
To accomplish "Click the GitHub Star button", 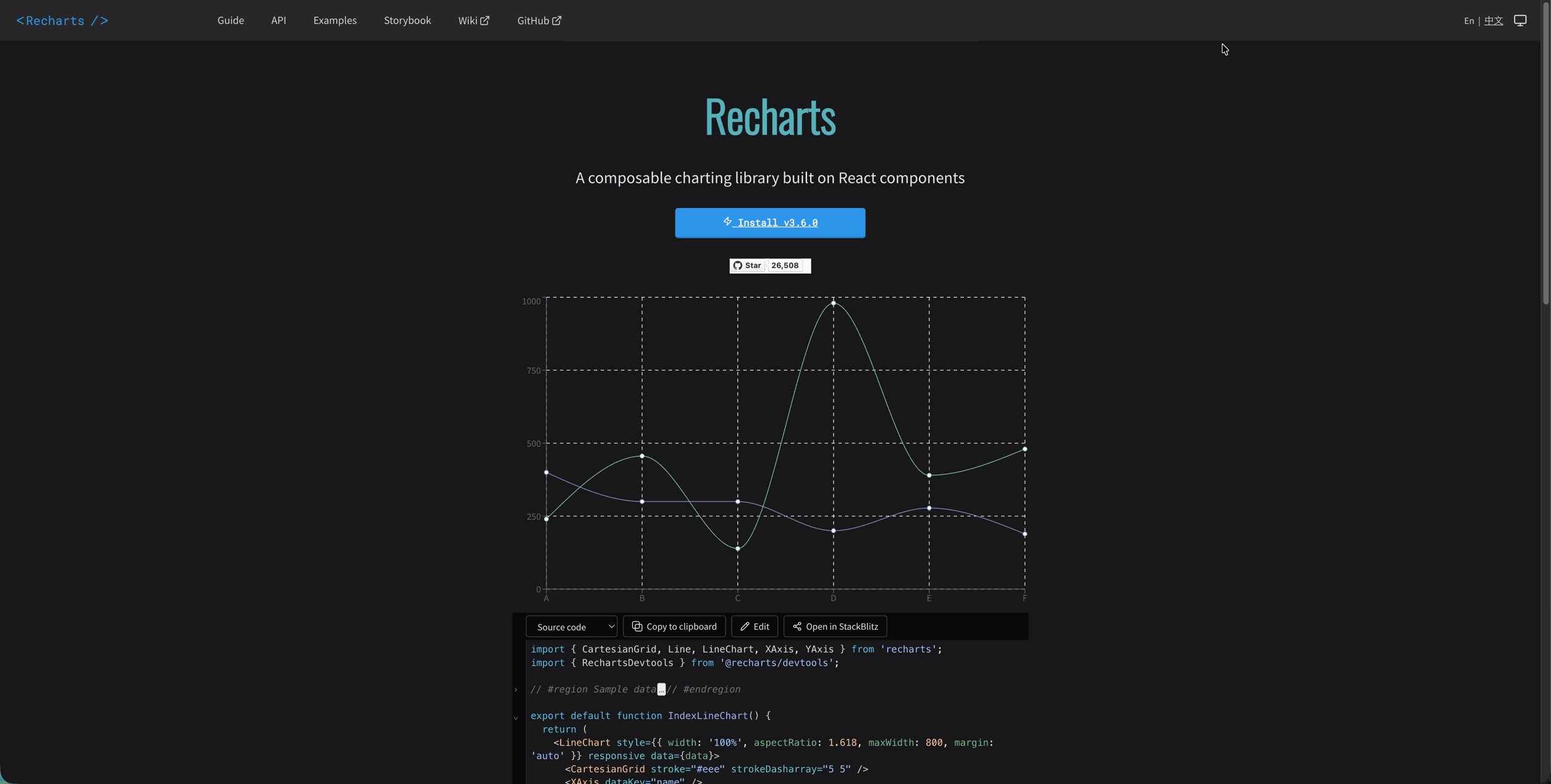I will point(747,265).
